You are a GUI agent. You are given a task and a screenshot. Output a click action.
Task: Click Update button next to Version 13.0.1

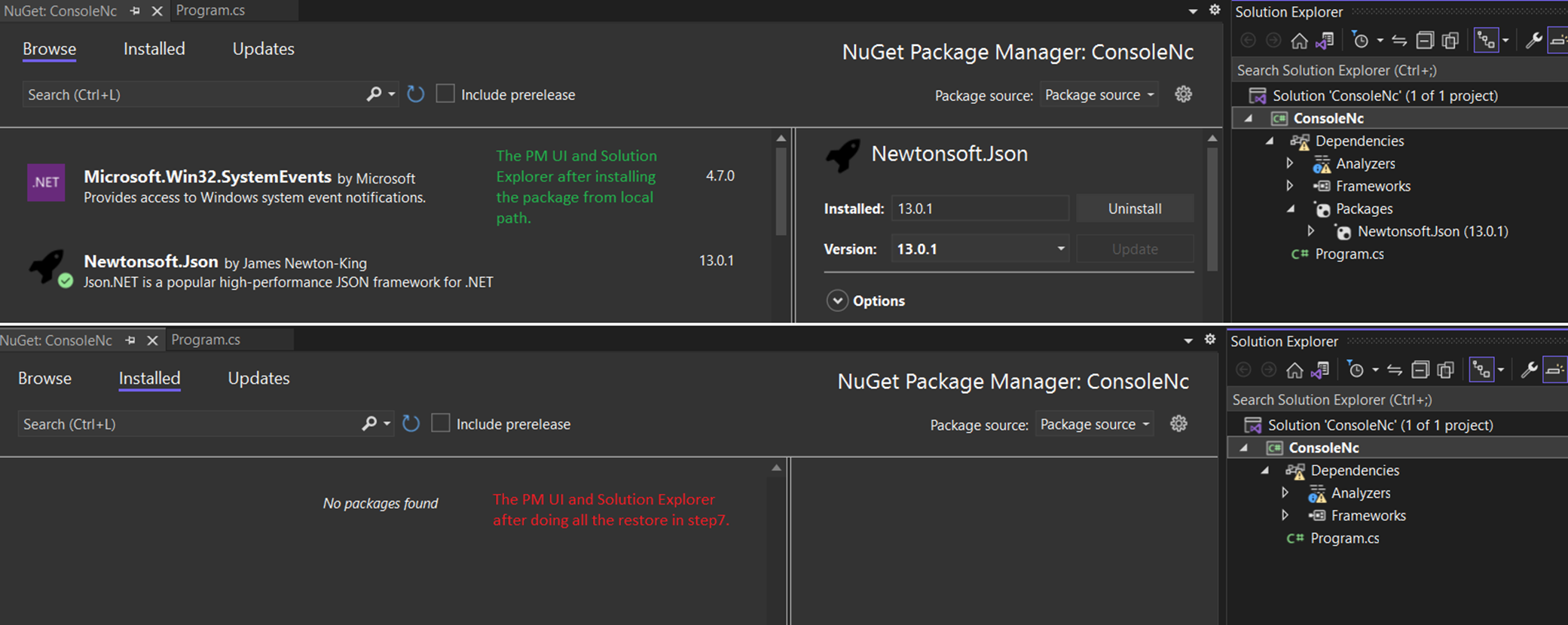(1135, 249)
